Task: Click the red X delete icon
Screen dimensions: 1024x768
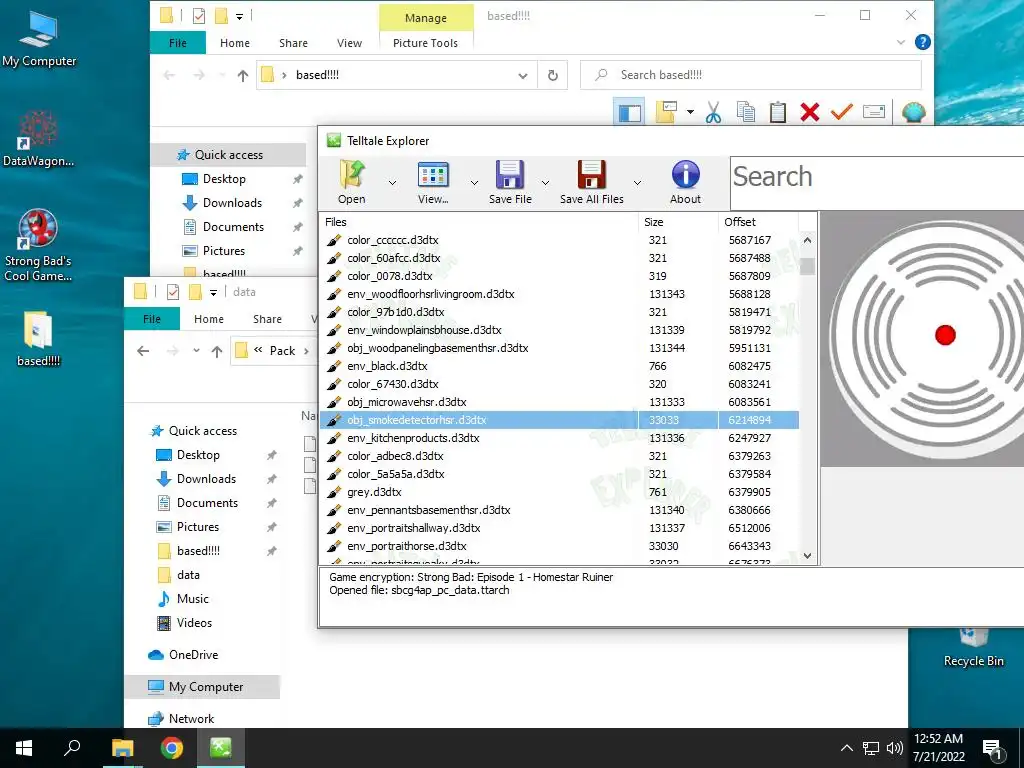Action: point(810,112)
